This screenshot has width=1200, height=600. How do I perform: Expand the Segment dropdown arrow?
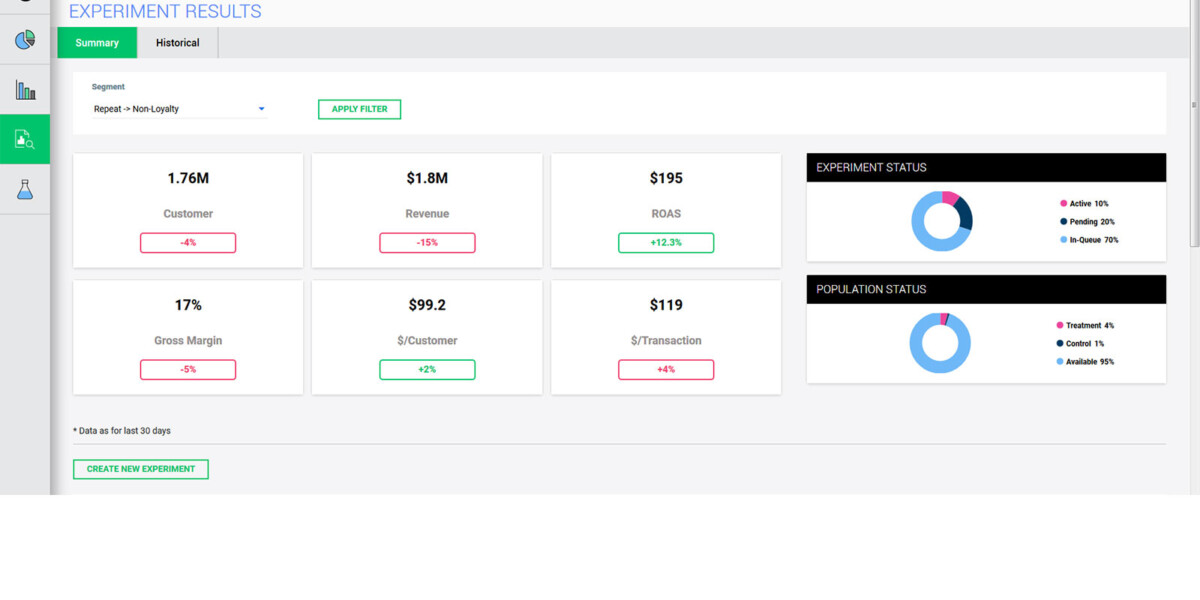pos(261,109)
